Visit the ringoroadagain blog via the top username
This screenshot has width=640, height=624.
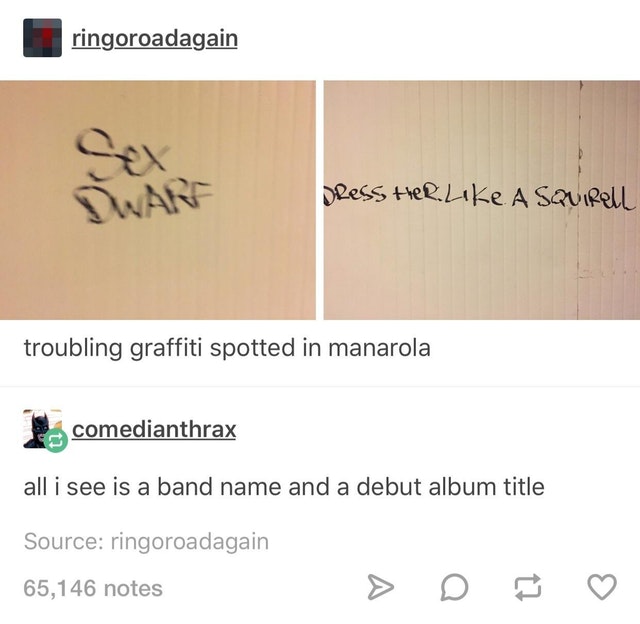155,39
